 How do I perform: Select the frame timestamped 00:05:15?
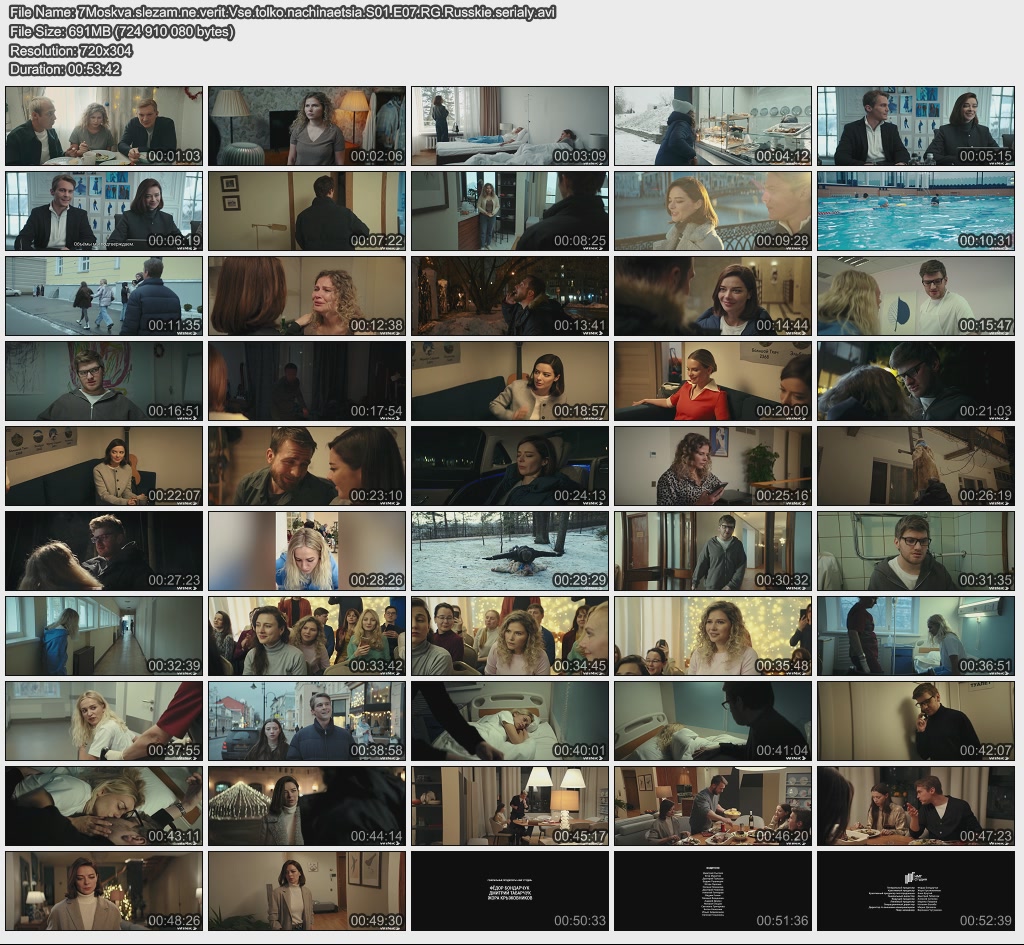916,126
